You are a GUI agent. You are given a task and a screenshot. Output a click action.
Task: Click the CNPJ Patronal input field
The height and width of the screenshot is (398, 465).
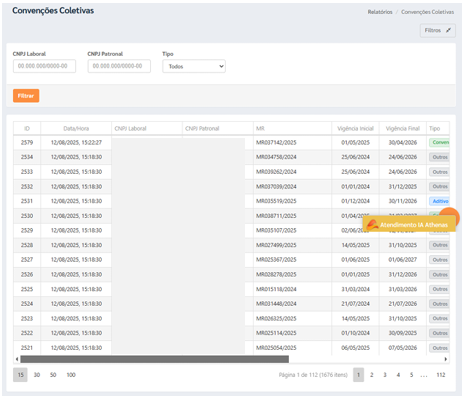[x=119, y=66]
